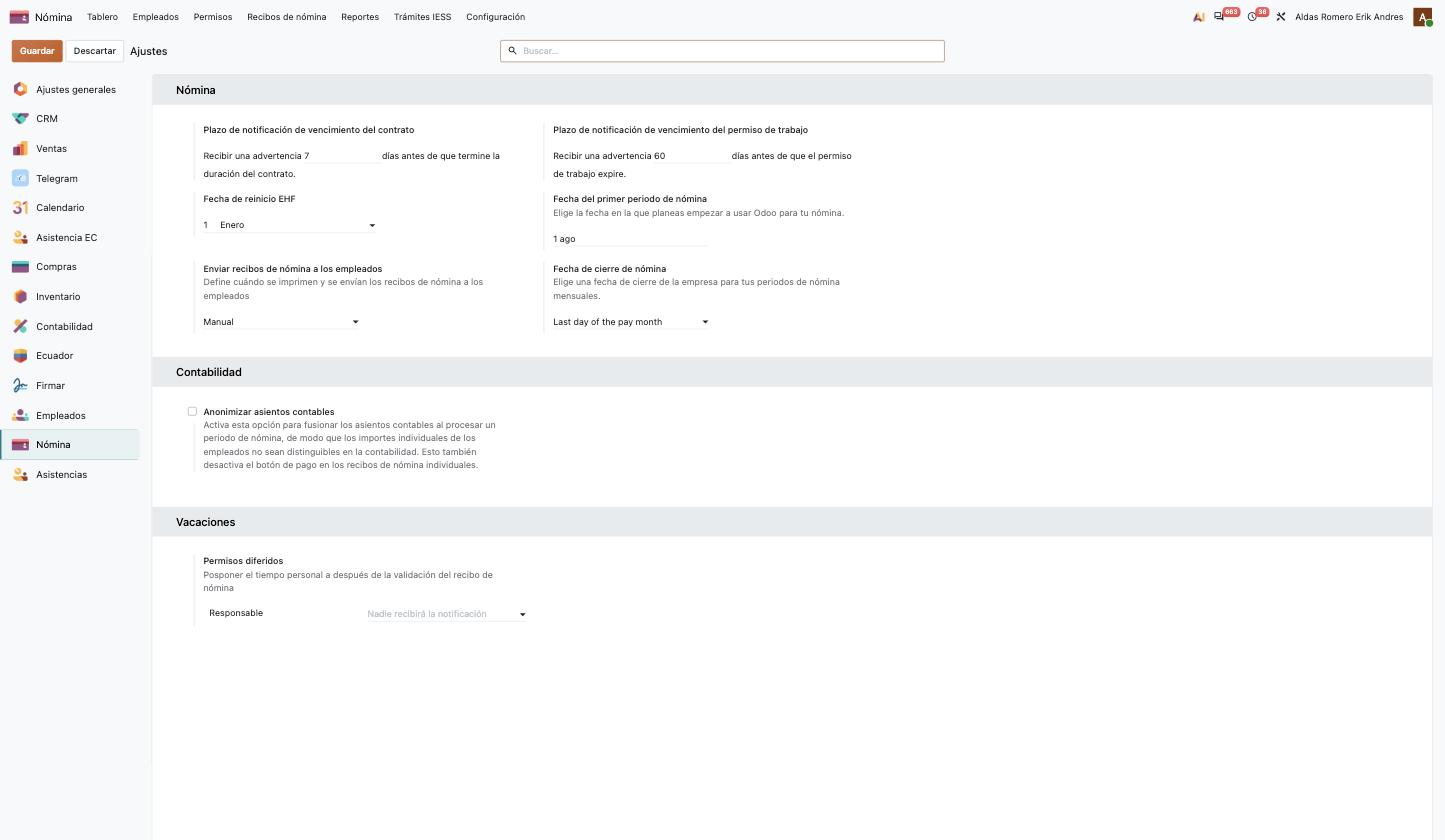Click the Nómina app icon in navbar

coord(19,17)
